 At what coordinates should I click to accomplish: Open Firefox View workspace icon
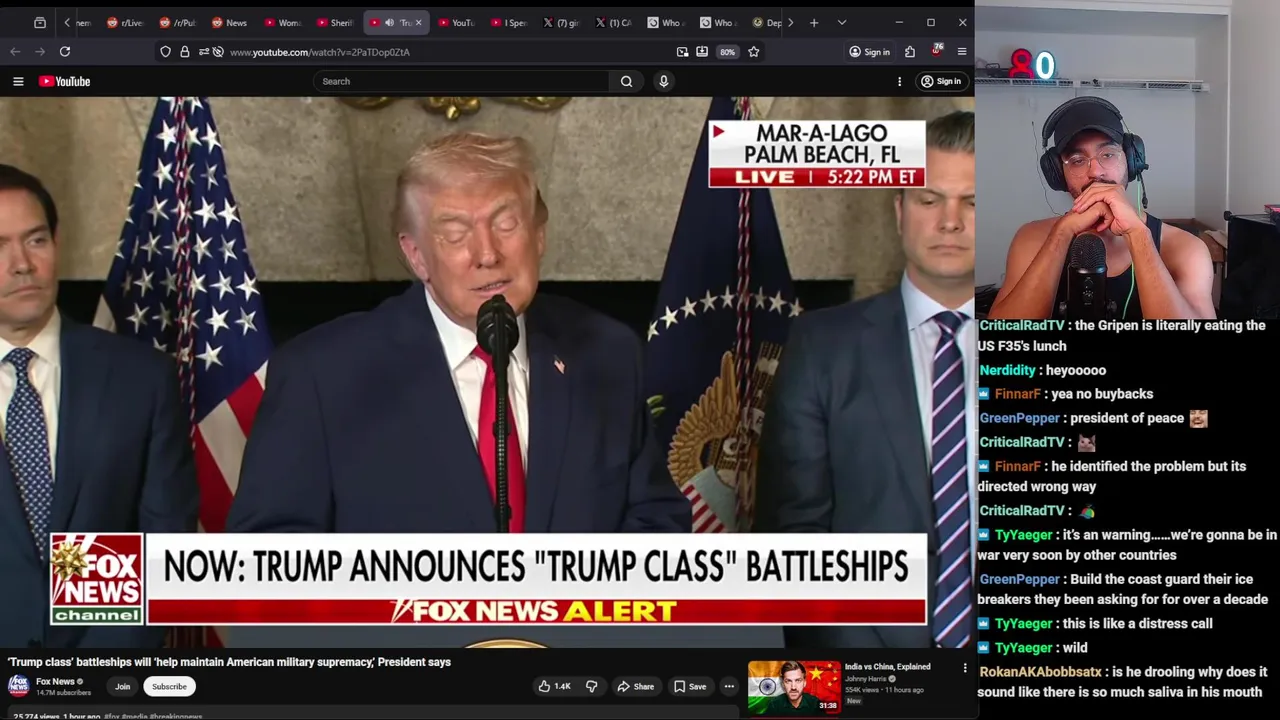click(x=39, y=22)
